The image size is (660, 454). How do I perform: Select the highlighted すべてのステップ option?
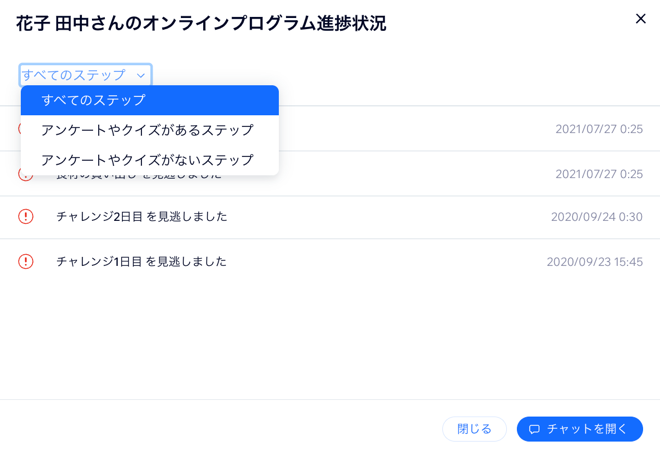coord(149,100)
